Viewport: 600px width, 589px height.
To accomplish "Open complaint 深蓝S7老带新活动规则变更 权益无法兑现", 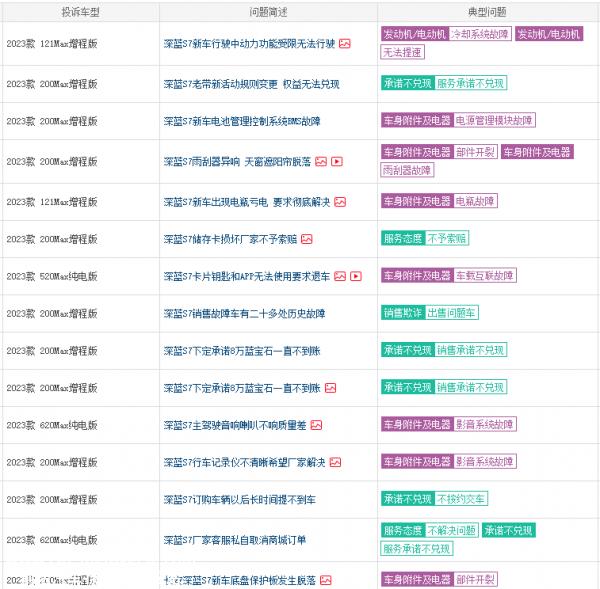I will click(251, 84).
